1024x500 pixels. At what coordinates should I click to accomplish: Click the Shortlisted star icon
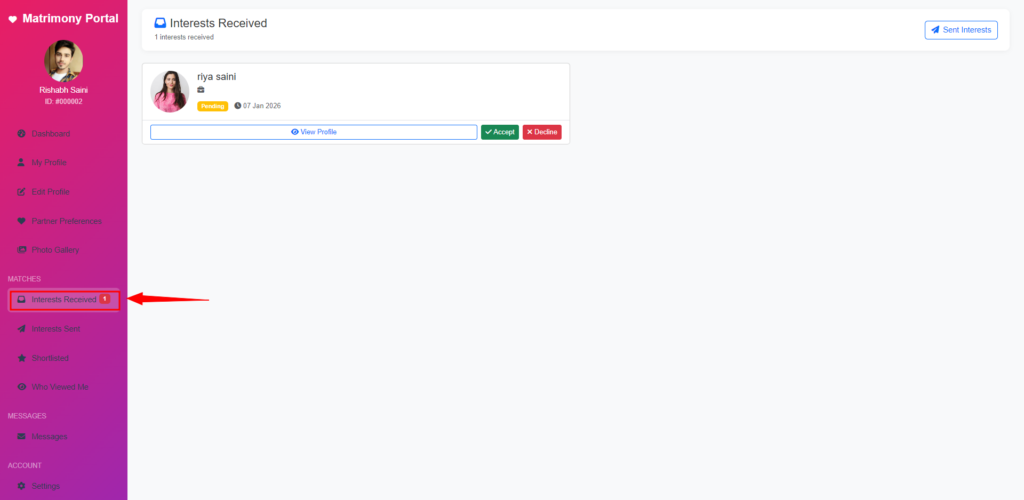[x=21, y=358]
